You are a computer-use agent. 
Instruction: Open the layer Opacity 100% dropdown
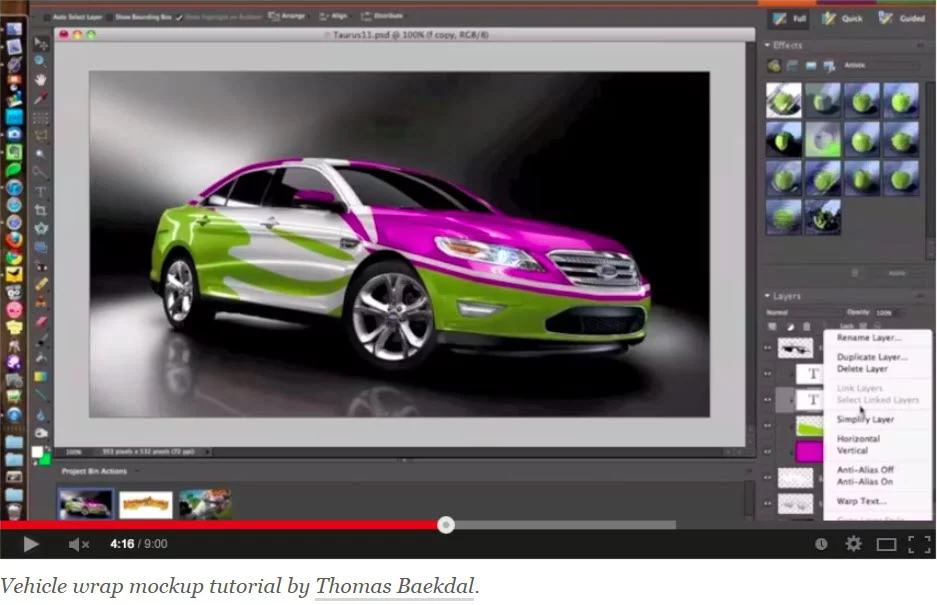click(888, 312)
